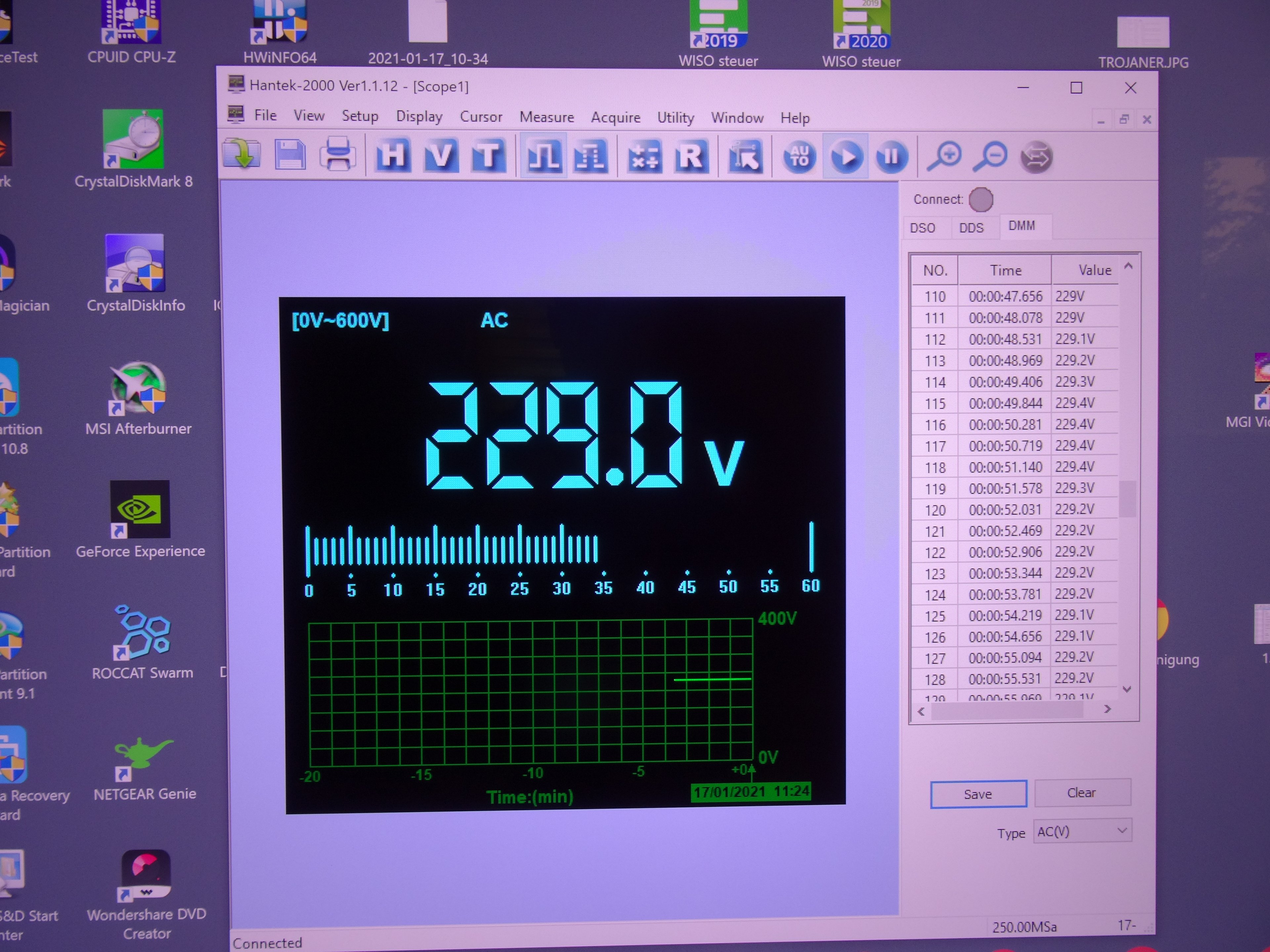Click the down arrow of the value list scrollbar
The height and width of the screenshot is (952, 1270).
click(x=1126, y=689)
